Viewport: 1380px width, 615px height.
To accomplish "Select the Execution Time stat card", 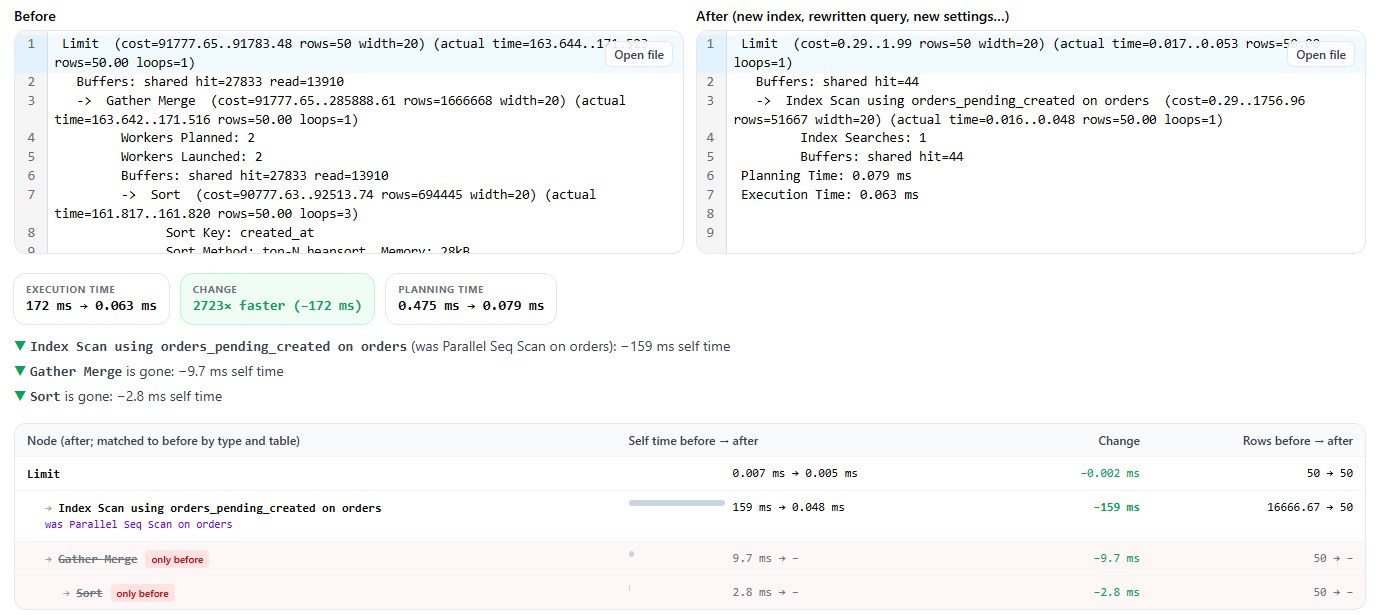I will (x=92, y=299).
